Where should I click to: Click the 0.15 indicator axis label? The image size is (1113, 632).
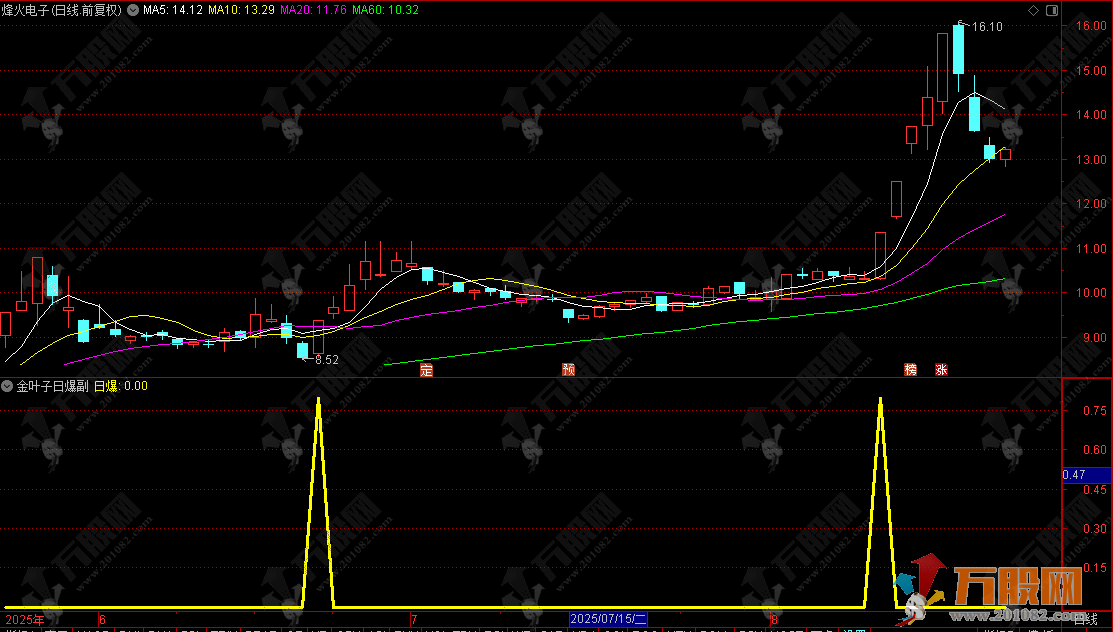coord(1095,567)
